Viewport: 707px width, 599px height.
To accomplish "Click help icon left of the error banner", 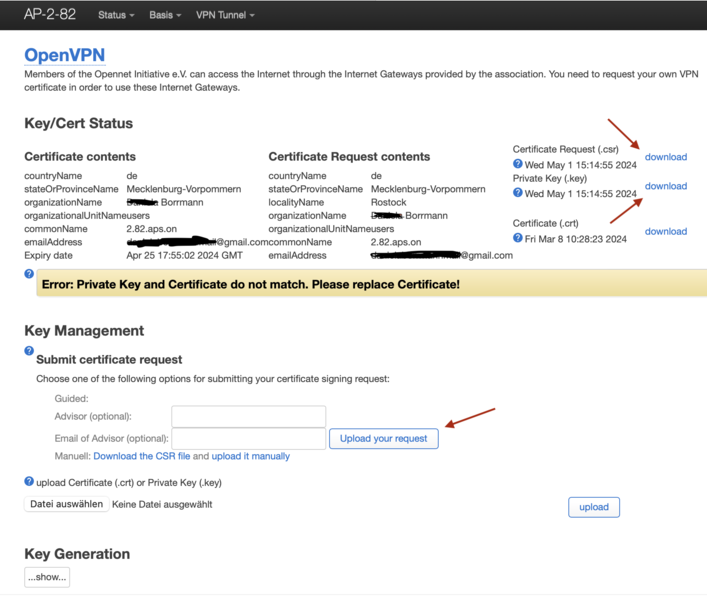I will point(29,273).
